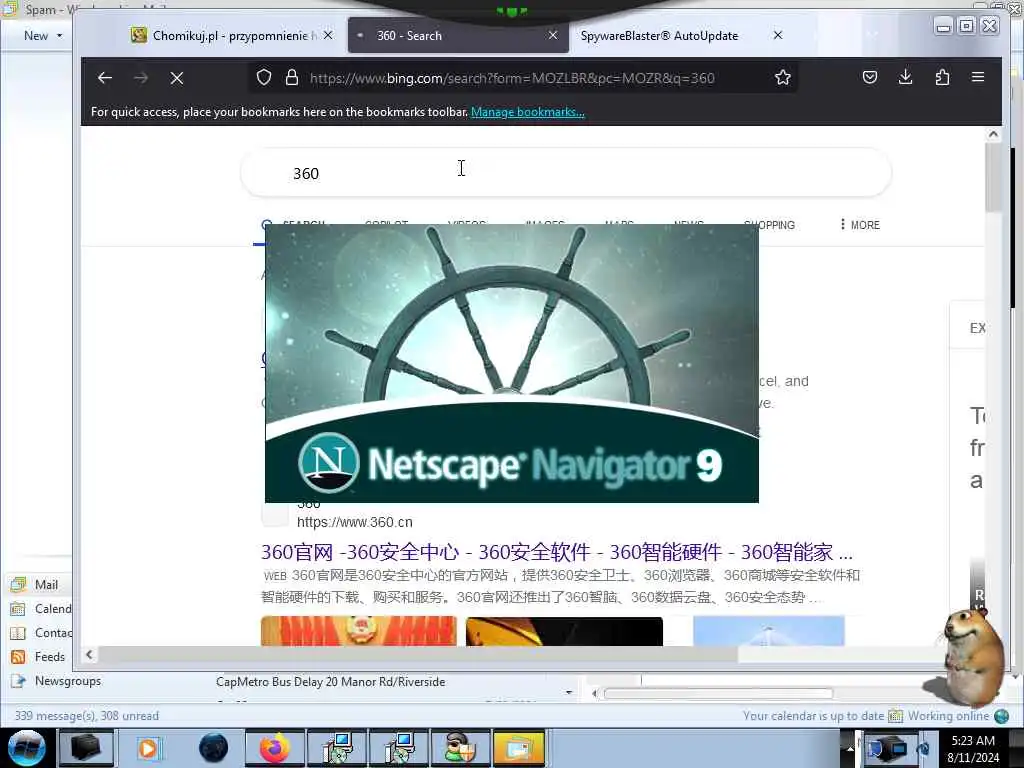Viewport: 1024px width, 768px height.
Task: Click the calendar status icon in status bar
Action: (x=895, y=716)
